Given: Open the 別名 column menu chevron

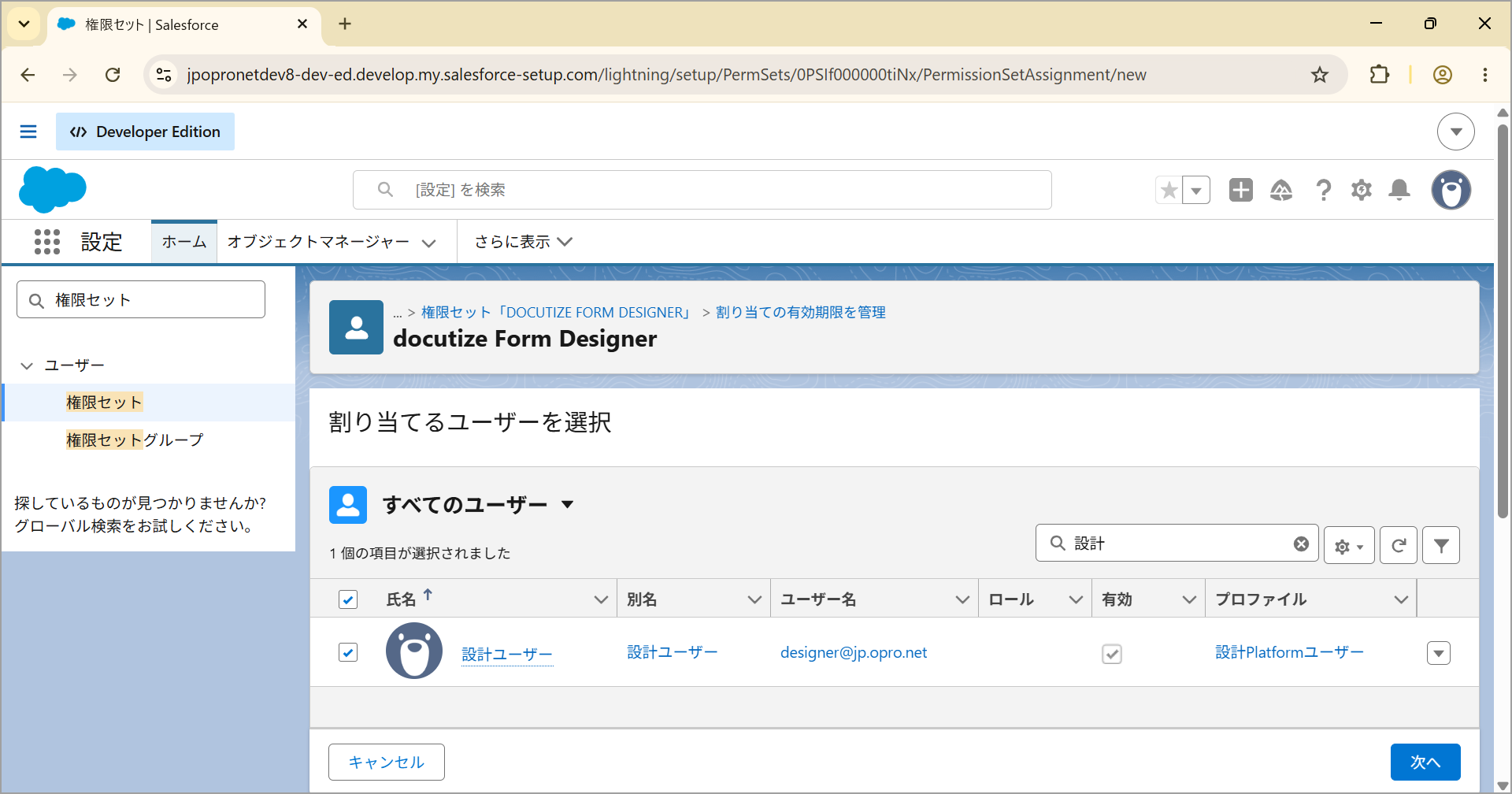Looking at the screenshot, I should pyautogui.click(x=754, y=599).
